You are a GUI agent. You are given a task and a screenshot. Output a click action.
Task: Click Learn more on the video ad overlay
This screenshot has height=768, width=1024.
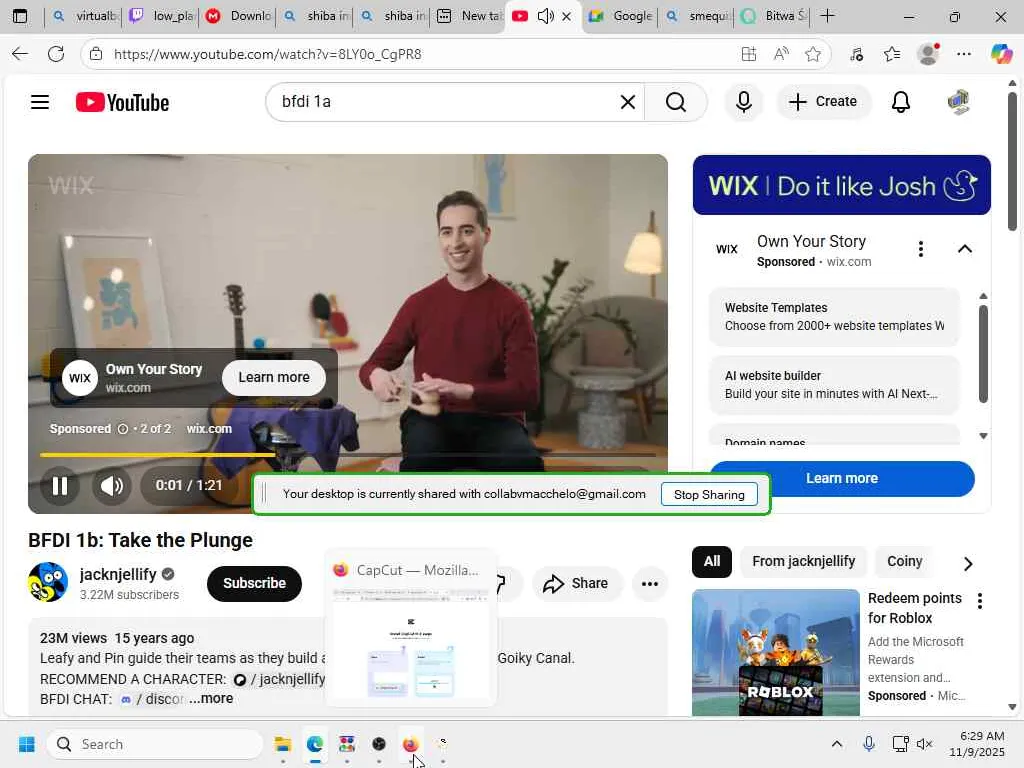point(274,377)
